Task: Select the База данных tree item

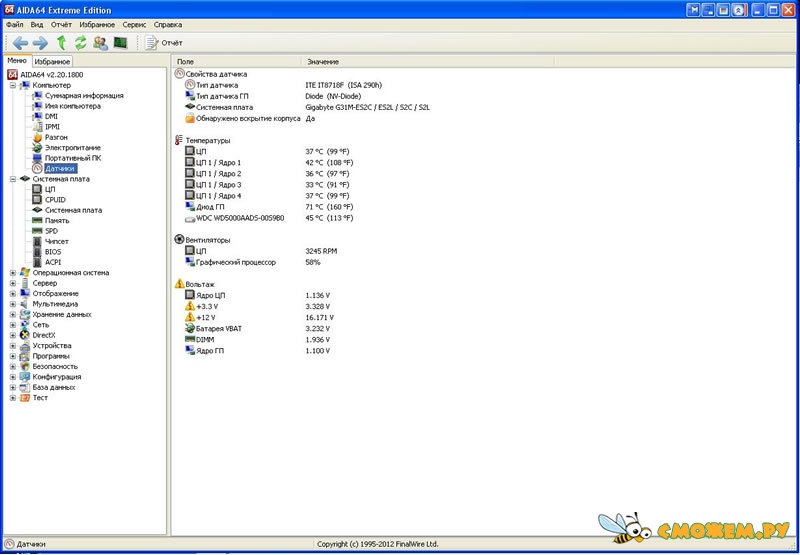Action: click(54, 387)
